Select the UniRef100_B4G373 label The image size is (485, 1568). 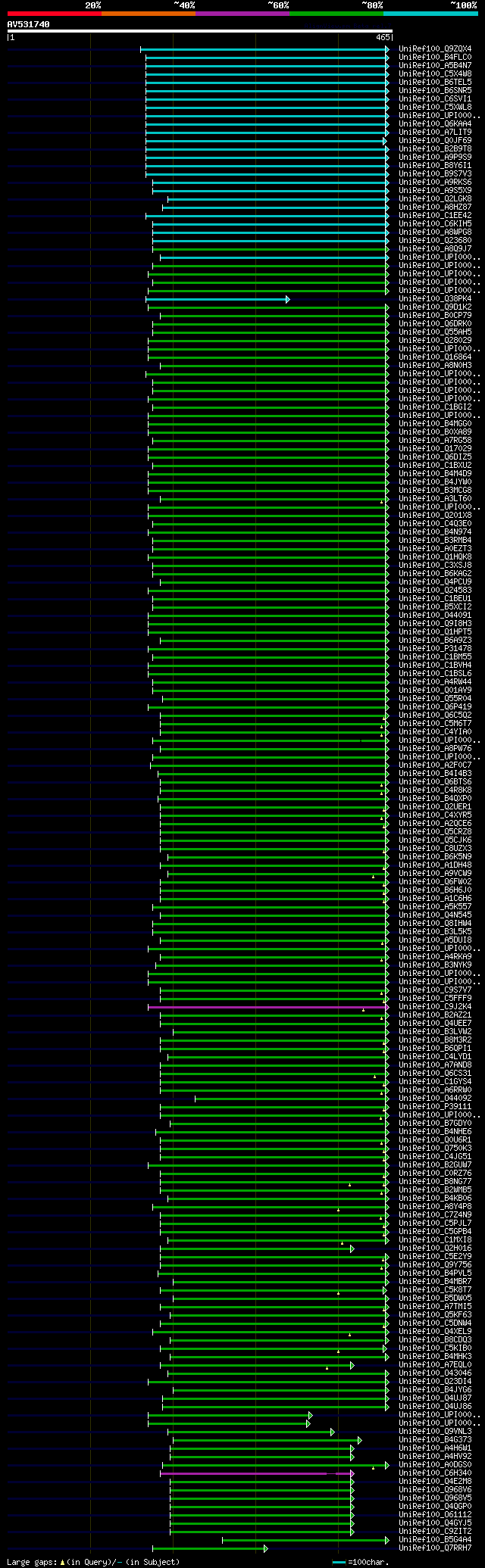pos(435,1440)
